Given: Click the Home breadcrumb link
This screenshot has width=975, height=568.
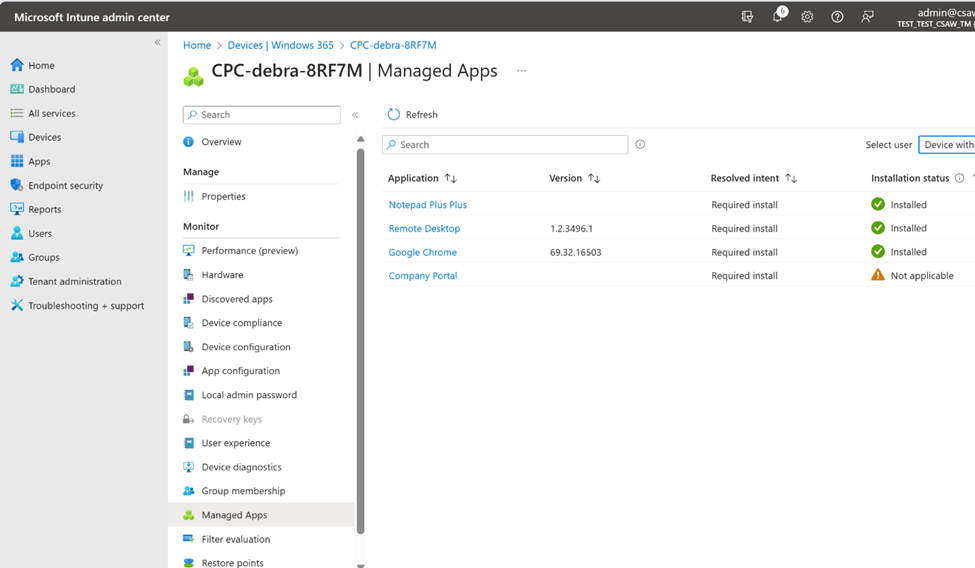Looking at the screenshot, I should tap(196, 45).
